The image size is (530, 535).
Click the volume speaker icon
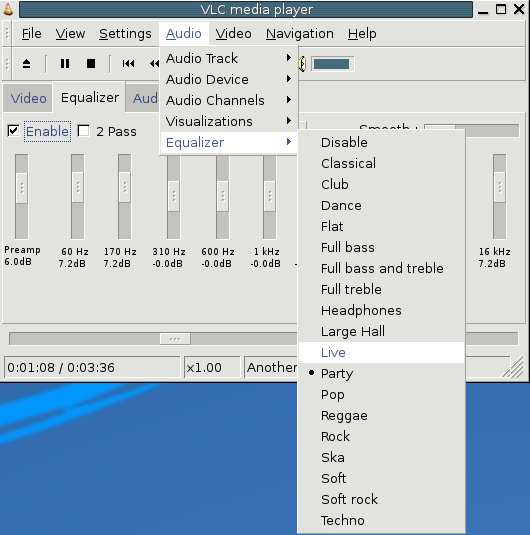coord(302,64)
